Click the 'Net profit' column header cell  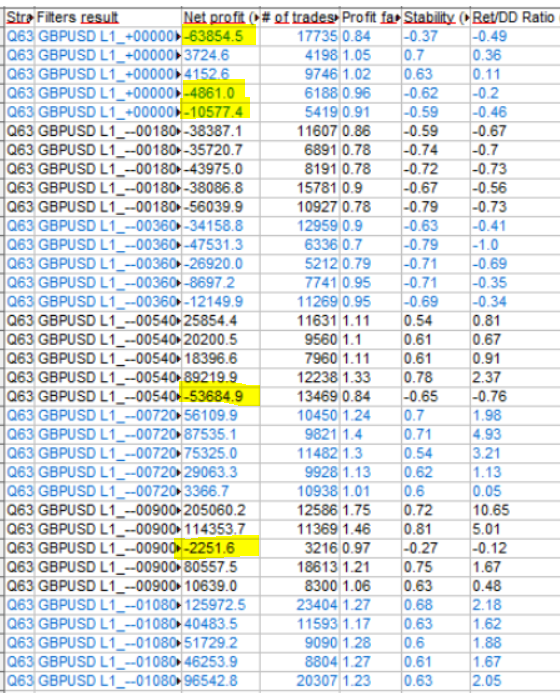(x=220, y=18)
